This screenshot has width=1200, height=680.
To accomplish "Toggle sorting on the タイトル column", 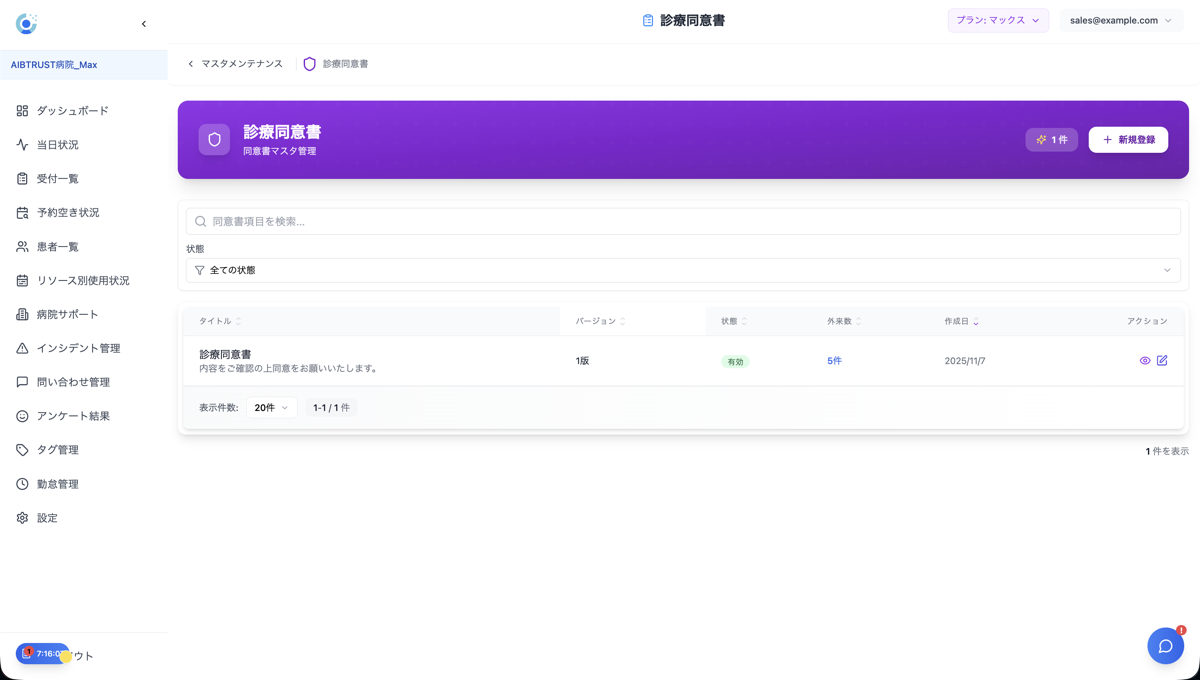I will [217, 321].
